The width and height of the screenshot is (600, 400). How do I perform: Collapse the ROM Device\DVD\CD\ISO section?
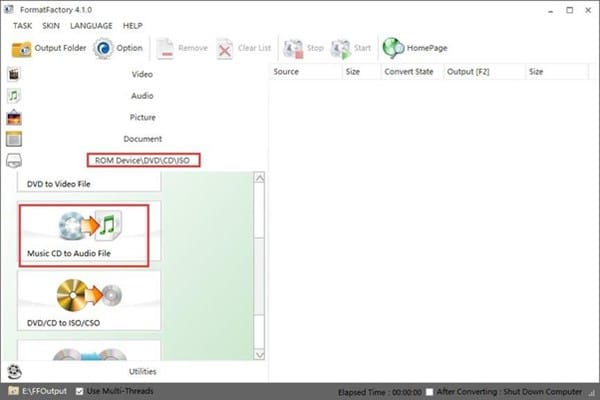click(x=143, y=160)
